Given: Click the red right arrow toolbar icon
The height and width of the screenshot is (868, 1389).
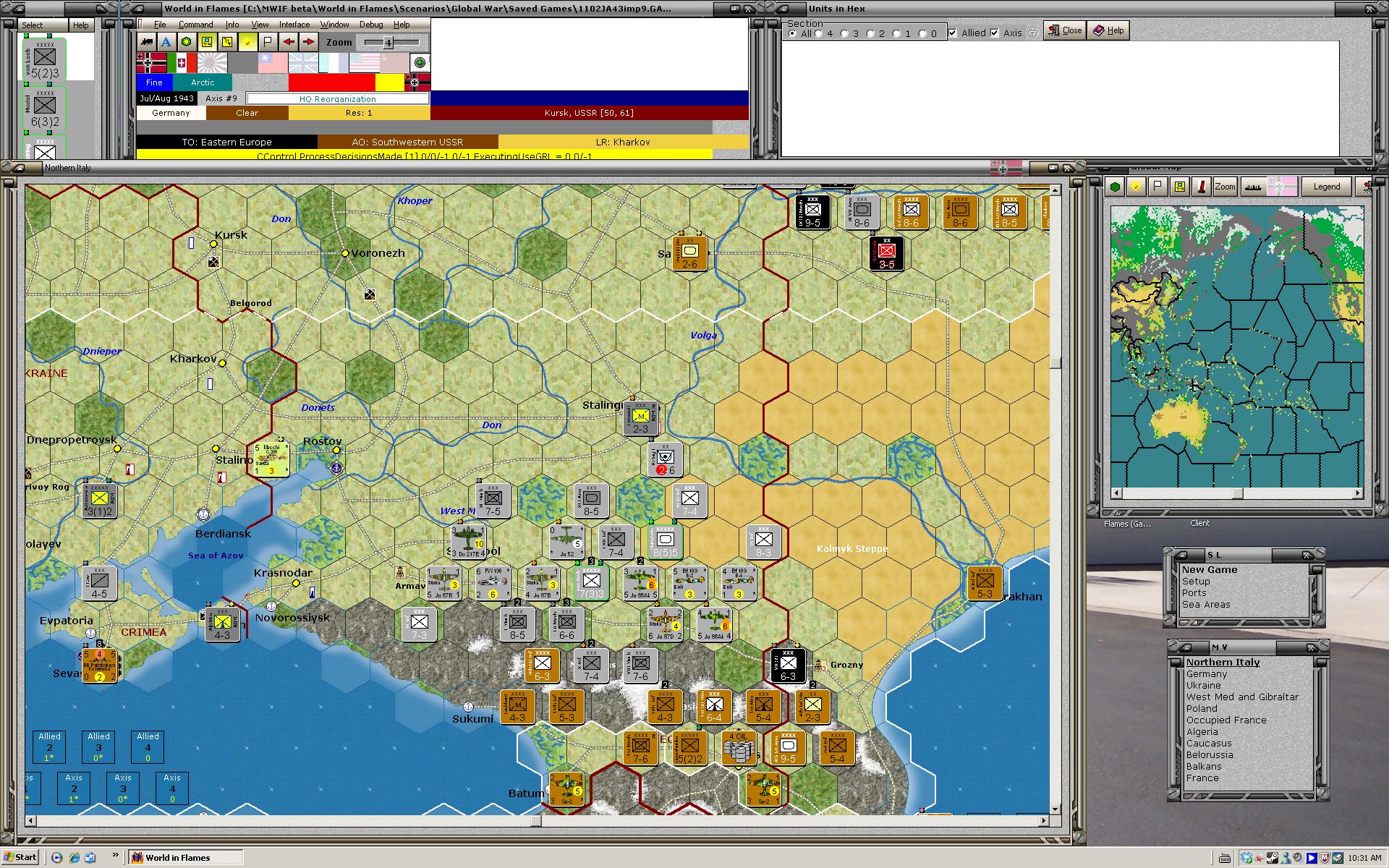Looking at the screenshot, I should coord(309,42).
